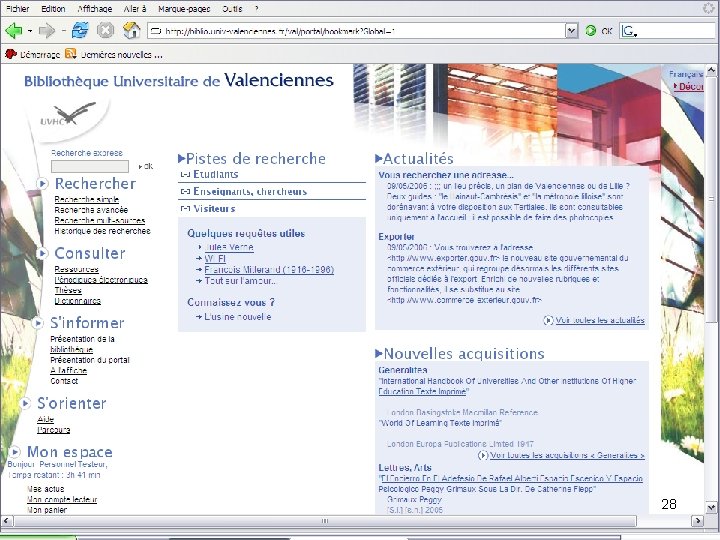This screenshot has width=720, height=540.
Task: Open the Fichier menu
Action: [x=17, y=9]
